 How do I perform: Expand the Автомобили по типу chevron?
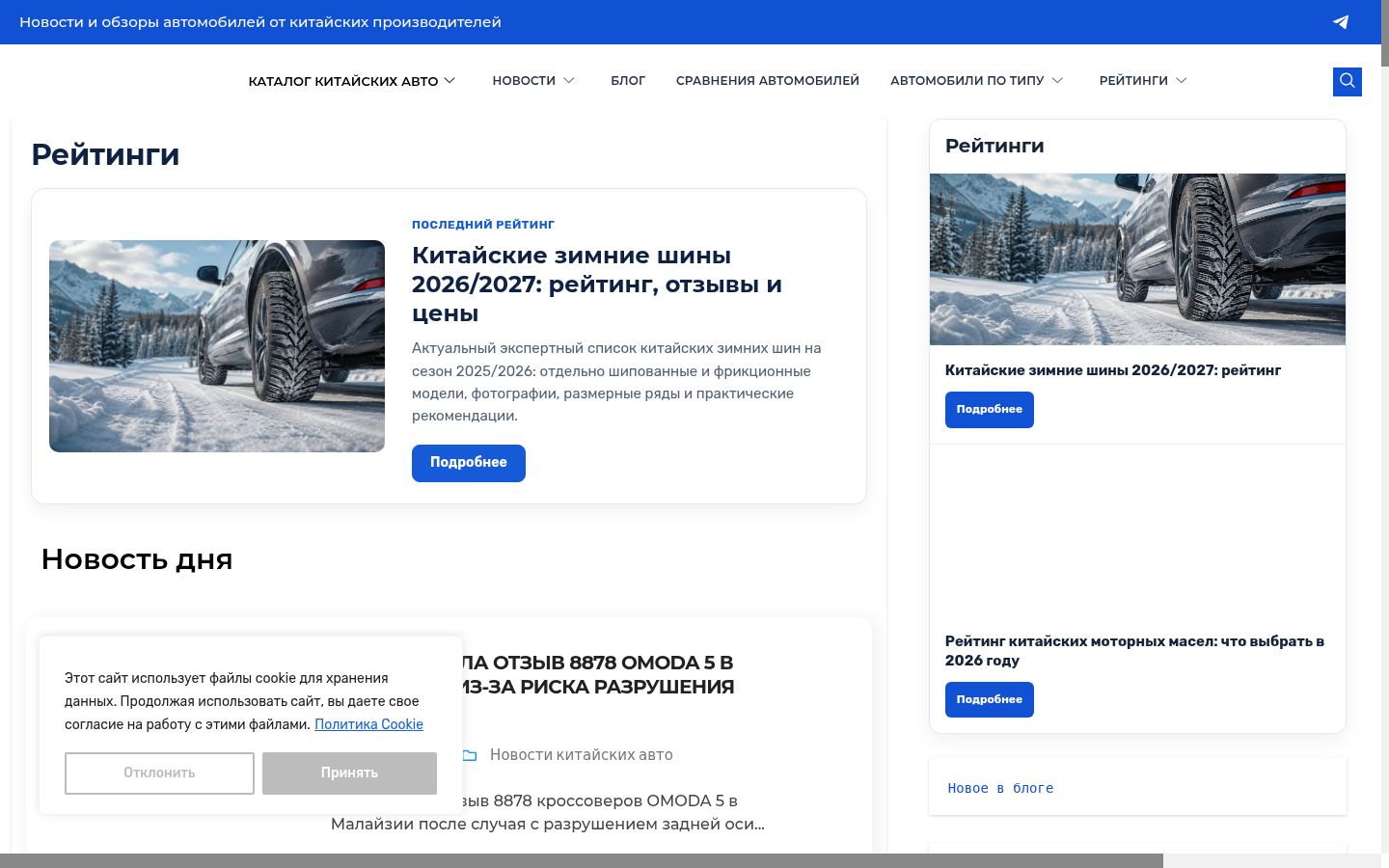(x=1057, y=81)
